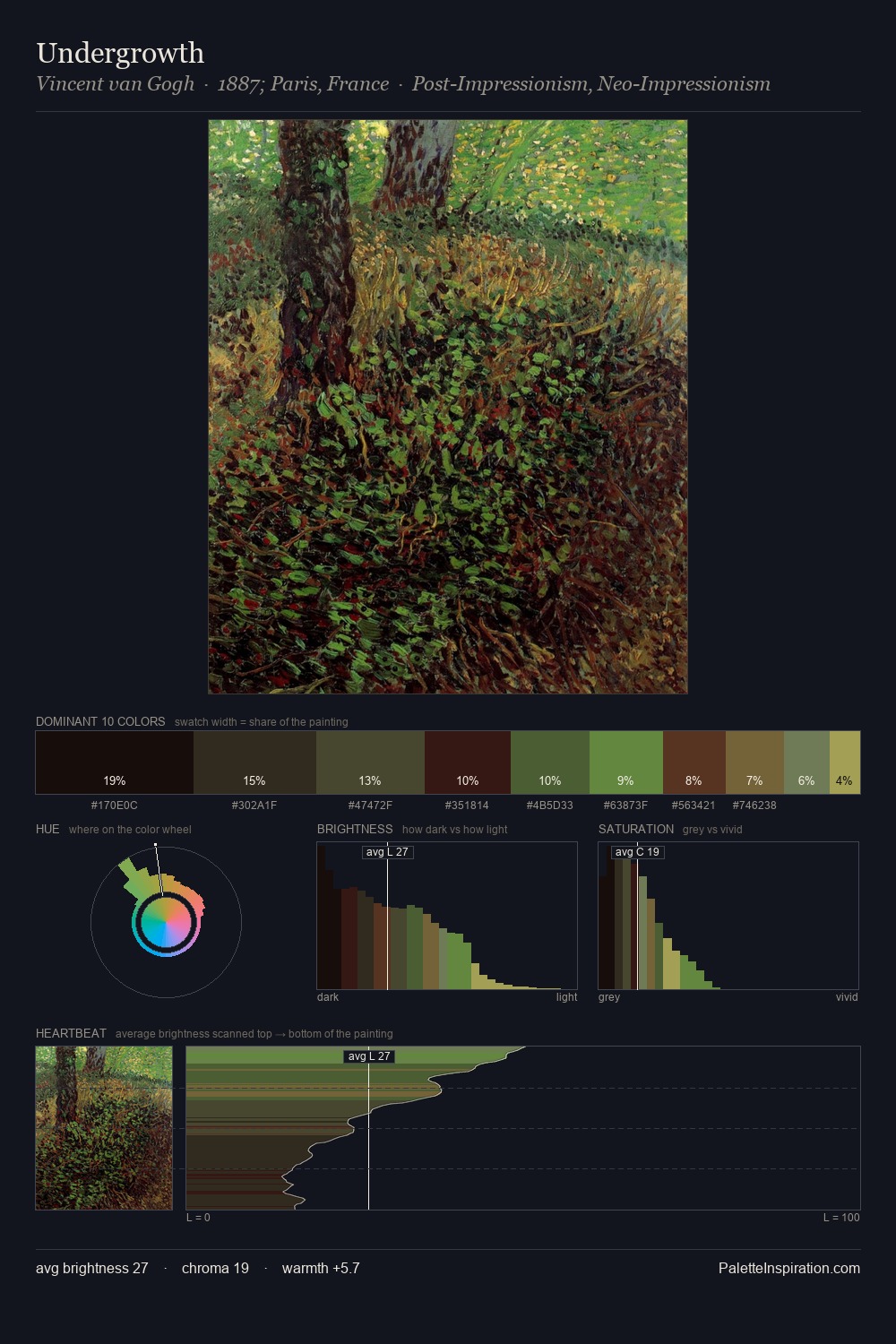896x1344 pixels.
Task: Click the 'L = 0' axis label
Action: tap(198, 1218)
